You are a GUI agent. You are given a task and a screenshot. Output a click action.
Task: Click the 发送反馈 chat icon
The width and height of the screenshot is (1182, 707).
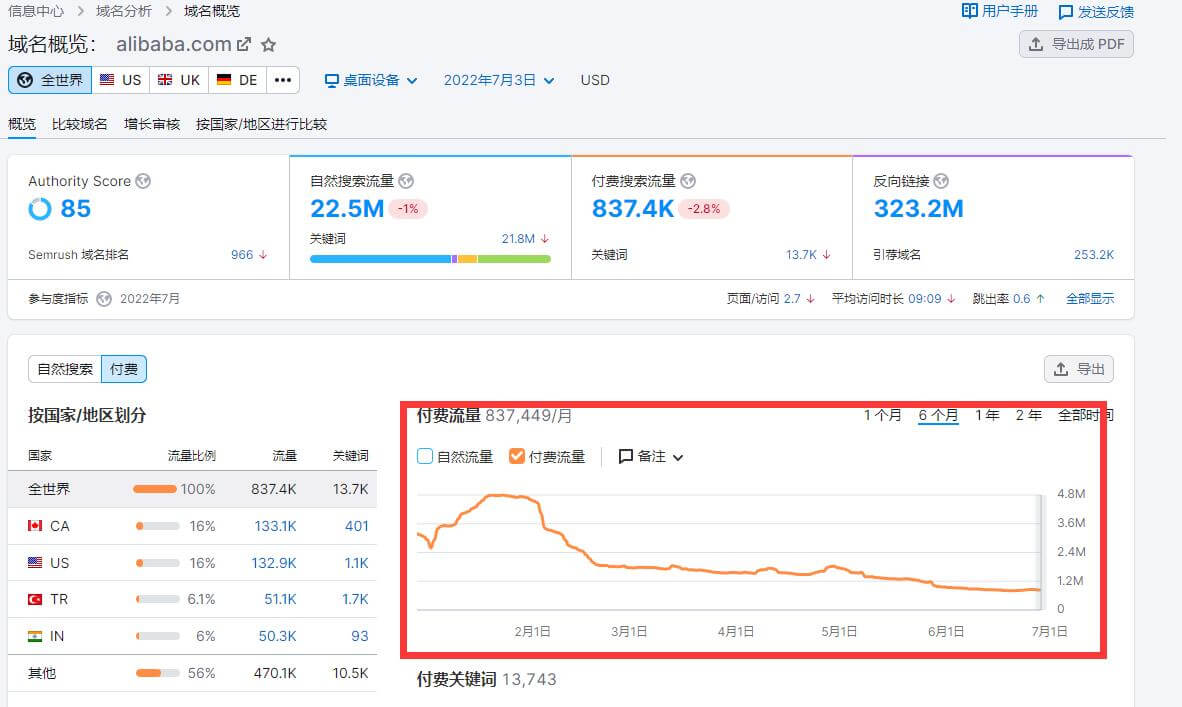pos(1062,11)
